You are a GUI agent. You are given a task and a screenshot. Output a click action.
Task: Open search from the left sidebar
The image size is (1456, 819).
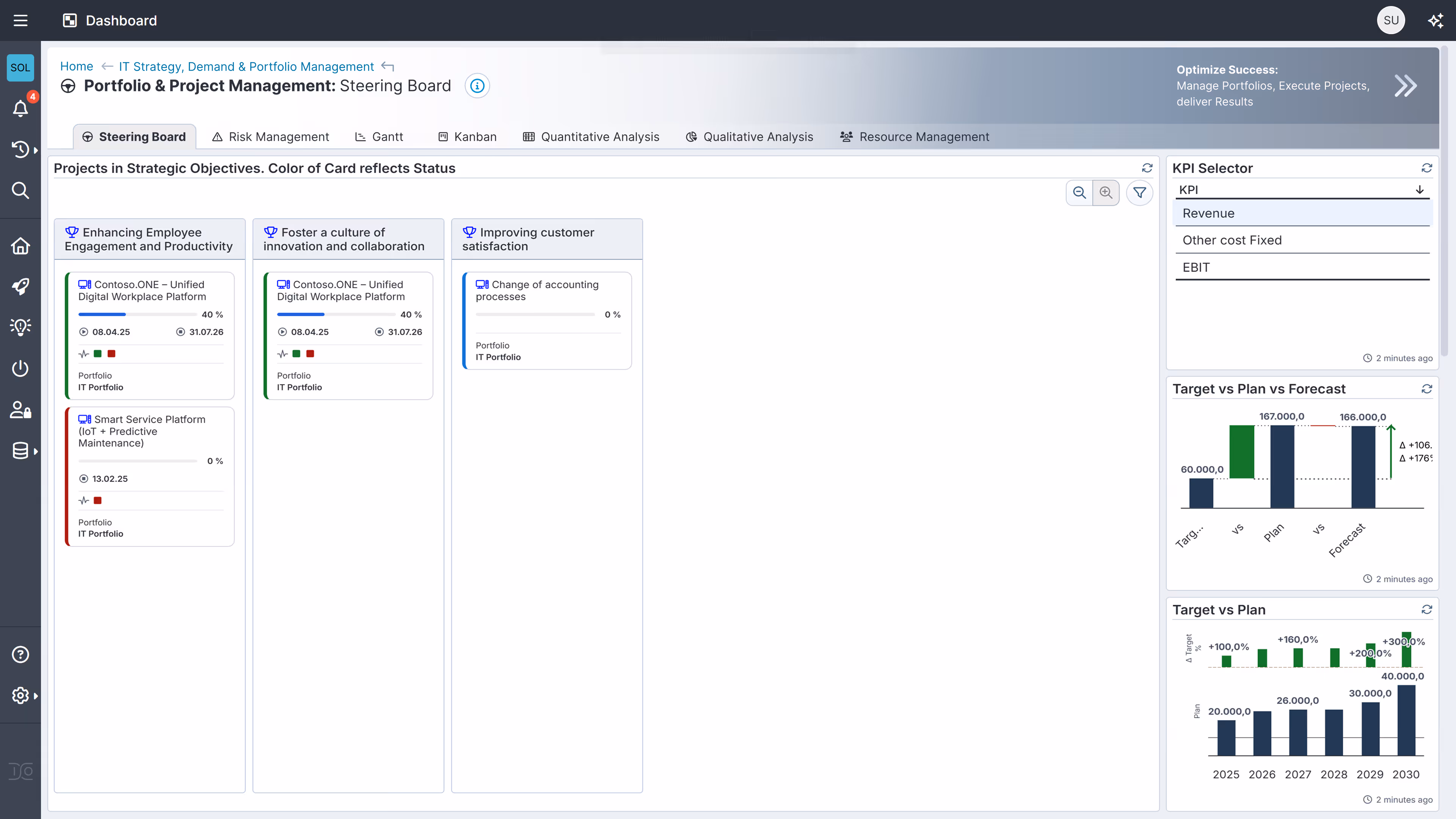coord(20,190)
